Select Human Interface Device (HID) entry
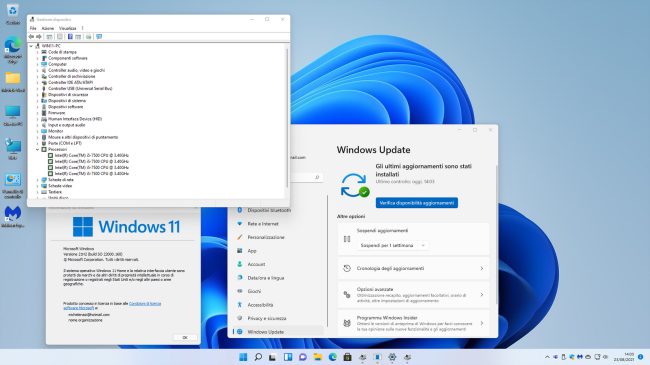The height and width of the screenshot is (365, 650). point(75,119)
